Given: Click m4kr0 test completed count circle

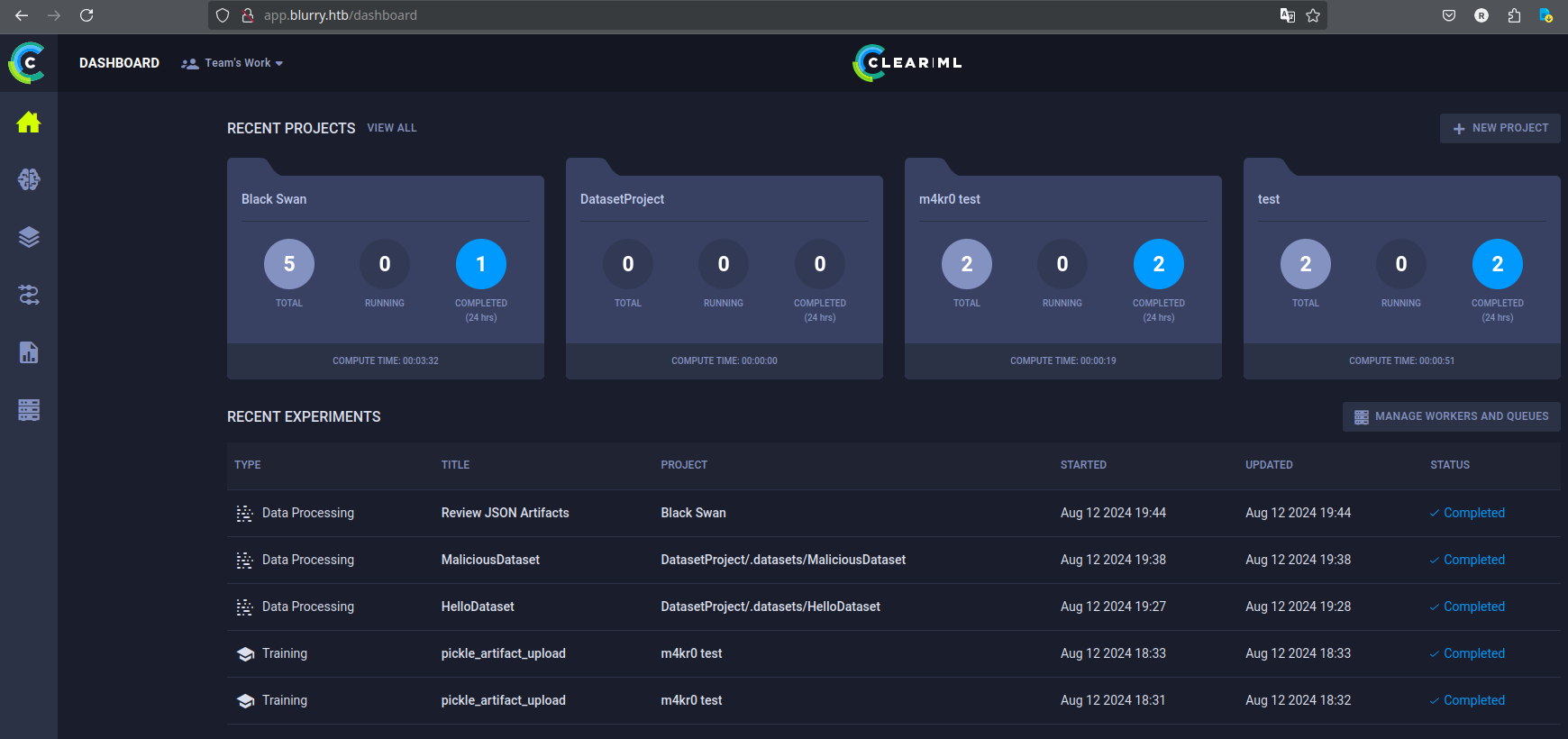Looking at the screenshot, I should coord(1159,264).
